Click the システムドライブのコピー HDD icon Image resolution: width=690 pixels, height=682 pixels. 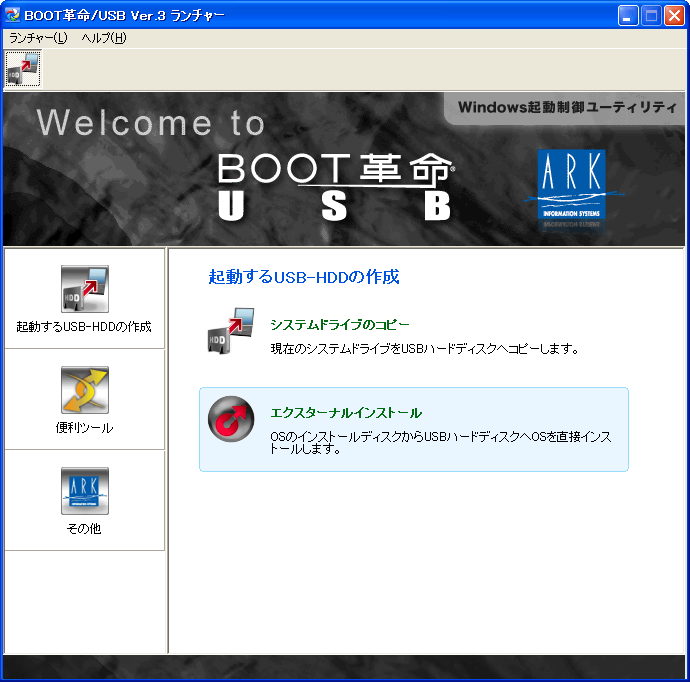click(x=231, y=331)
